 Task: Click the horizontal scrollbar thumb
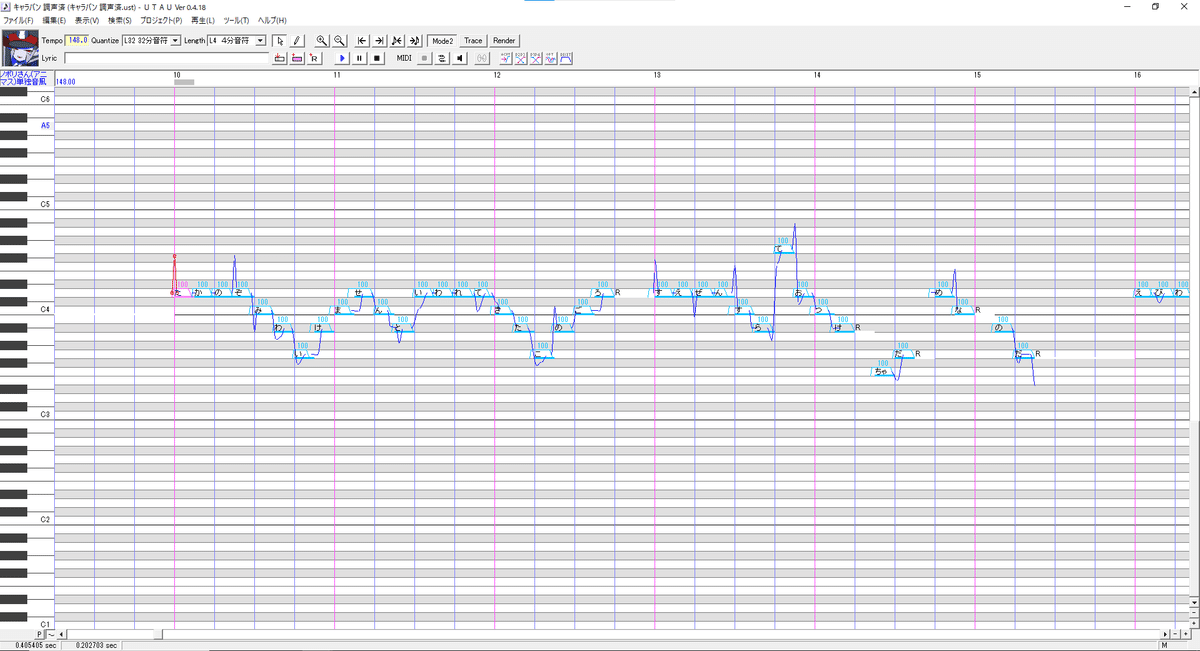click(x=157, y=634)
